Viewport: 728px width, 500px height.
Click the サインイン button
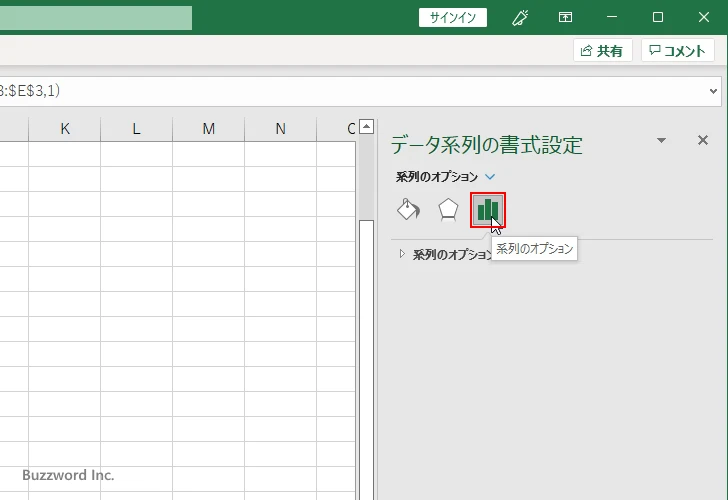(x=453, y=18)
